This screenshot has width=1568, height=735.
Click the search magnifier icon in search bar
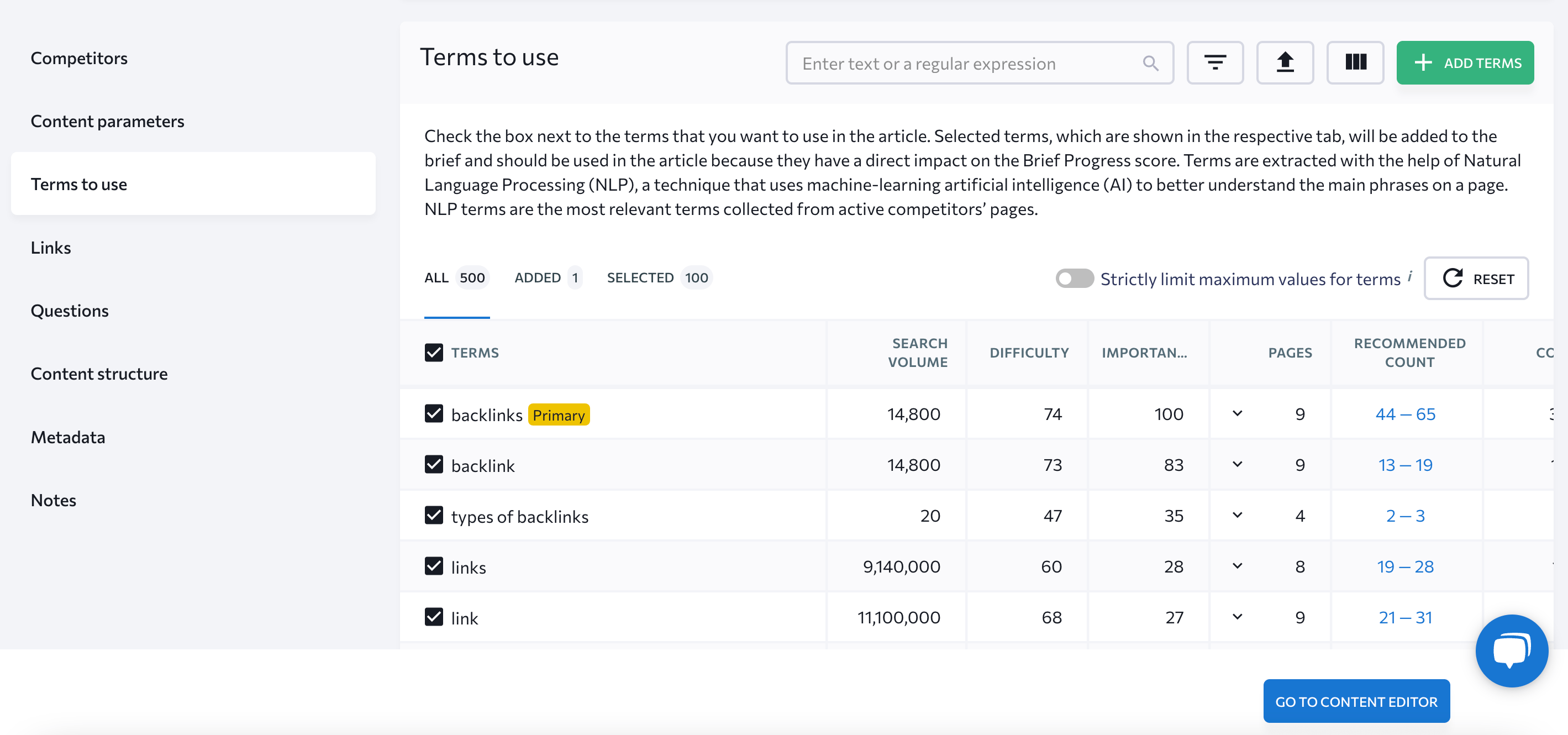[1151, 62]
